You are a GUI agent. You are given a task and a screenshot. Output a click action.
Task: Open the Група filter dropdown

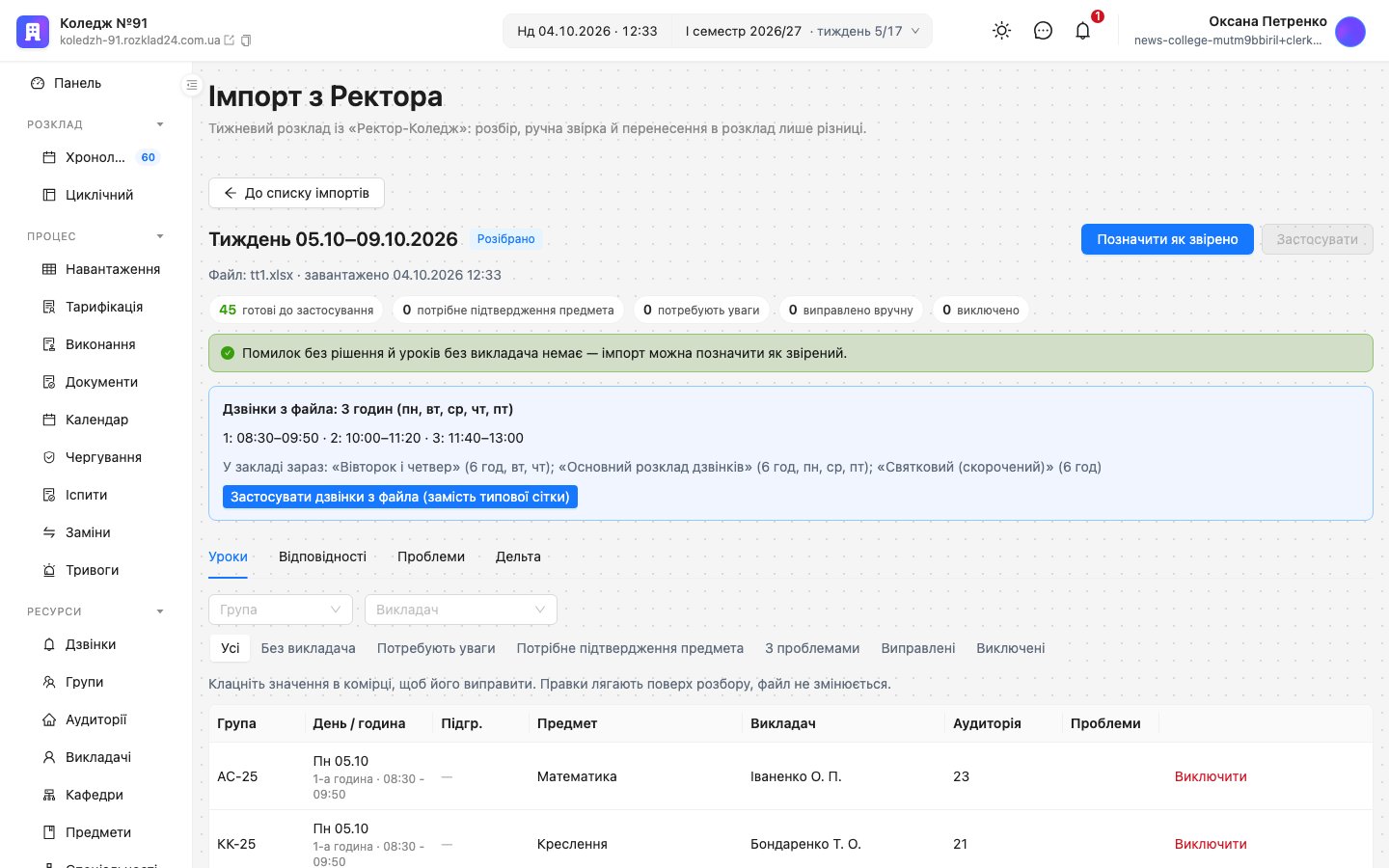281,610
